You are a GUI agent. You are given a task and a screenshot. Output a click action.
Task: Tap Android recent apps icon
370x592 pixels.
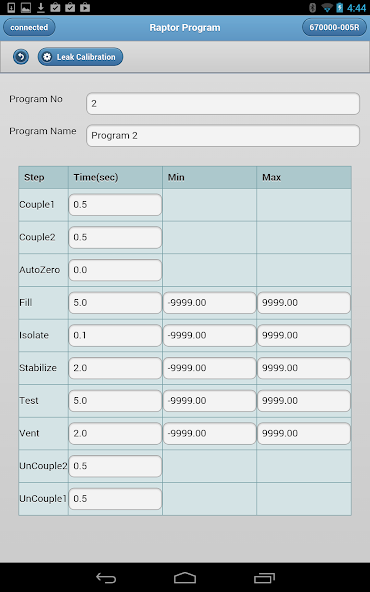pyautogui.click(x=264, y=578)
